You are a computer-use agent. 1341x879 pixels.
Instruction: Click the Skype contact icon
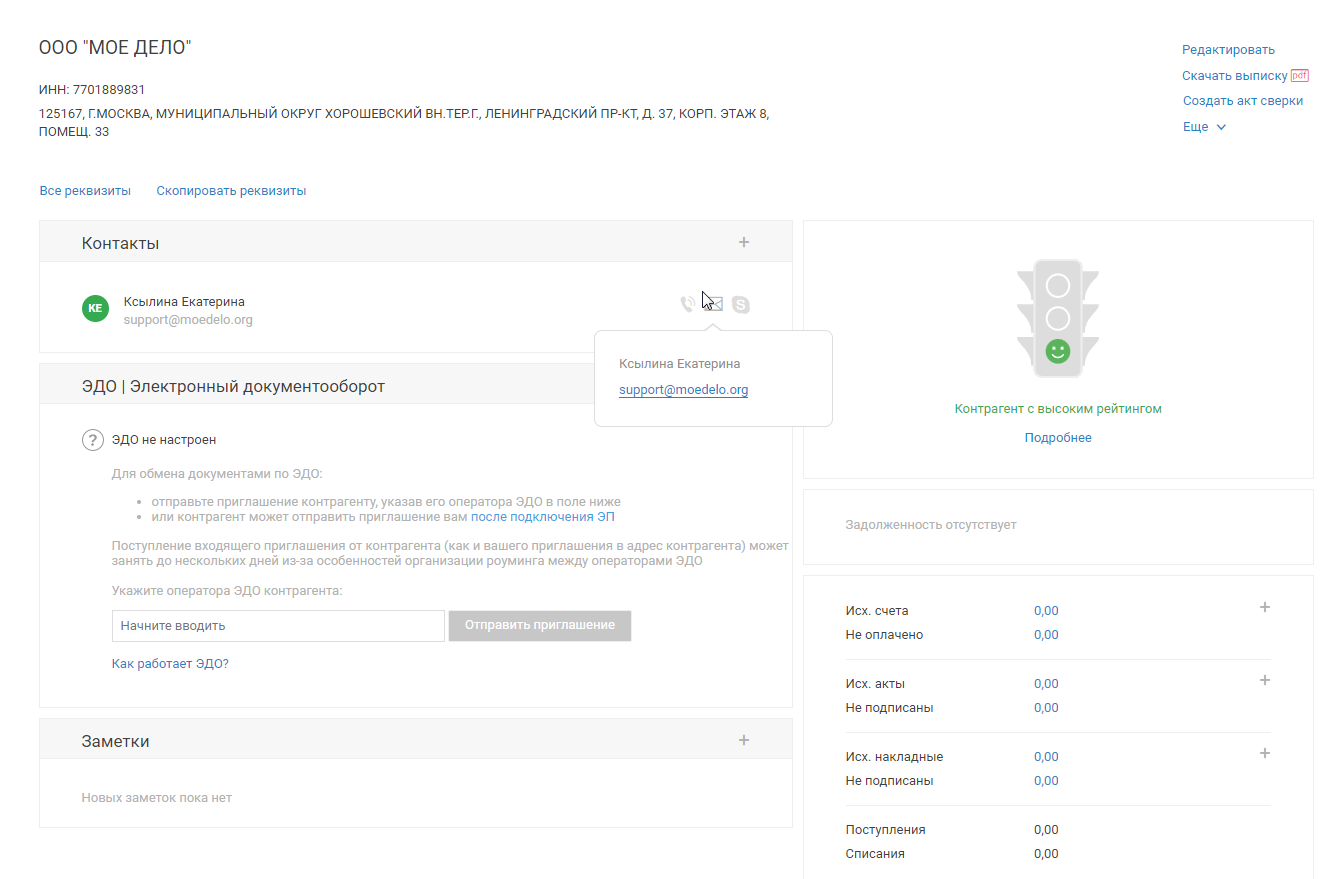[x=740, y=304]
